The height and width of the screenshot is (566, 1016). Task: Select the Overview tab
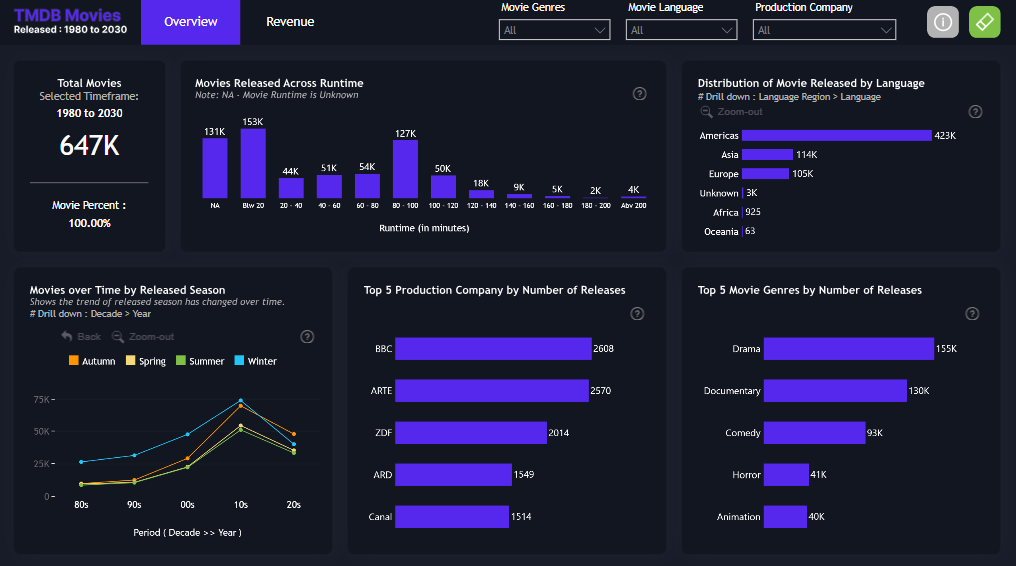[x=190, y=22]
